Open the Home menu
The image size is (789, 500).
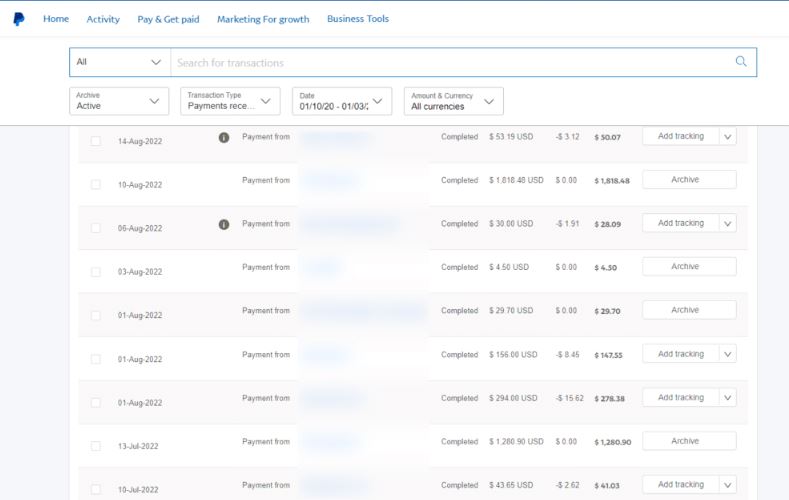click(x=56, y=19)
